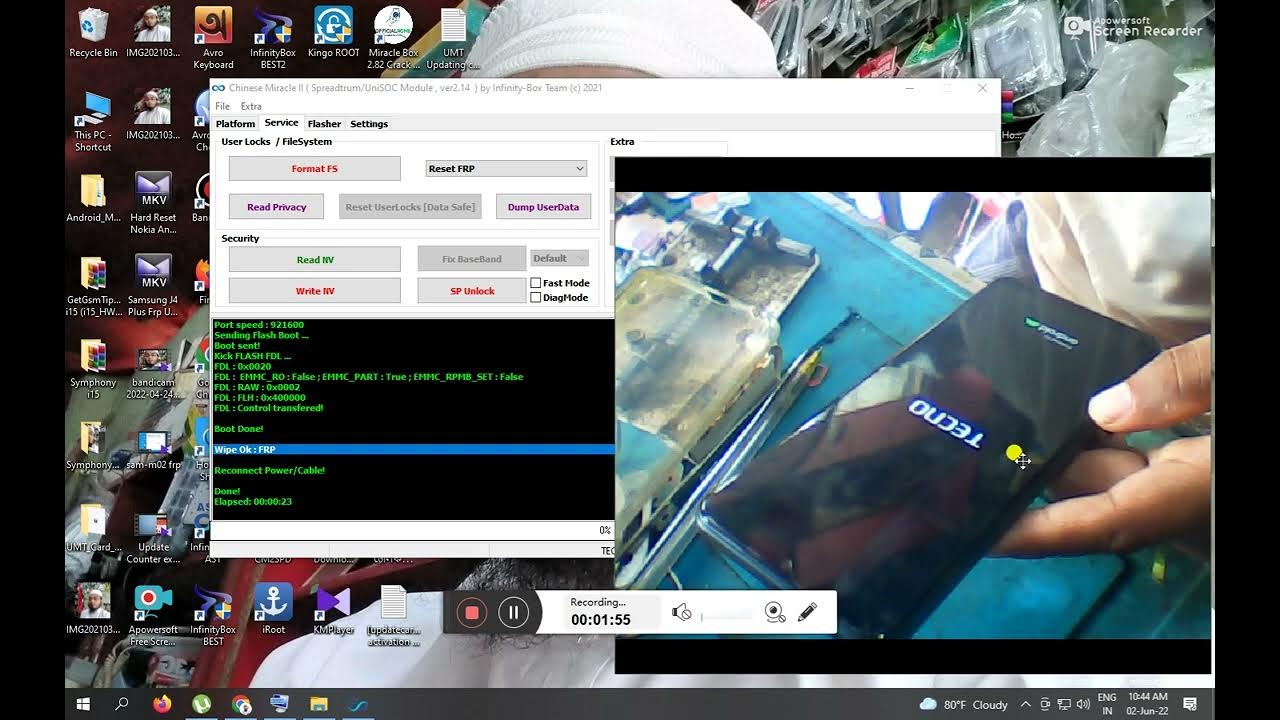Viewport: 1280px width, 720px height.
Task: Switch to the Flasher tab
Action: pos(324,124)
